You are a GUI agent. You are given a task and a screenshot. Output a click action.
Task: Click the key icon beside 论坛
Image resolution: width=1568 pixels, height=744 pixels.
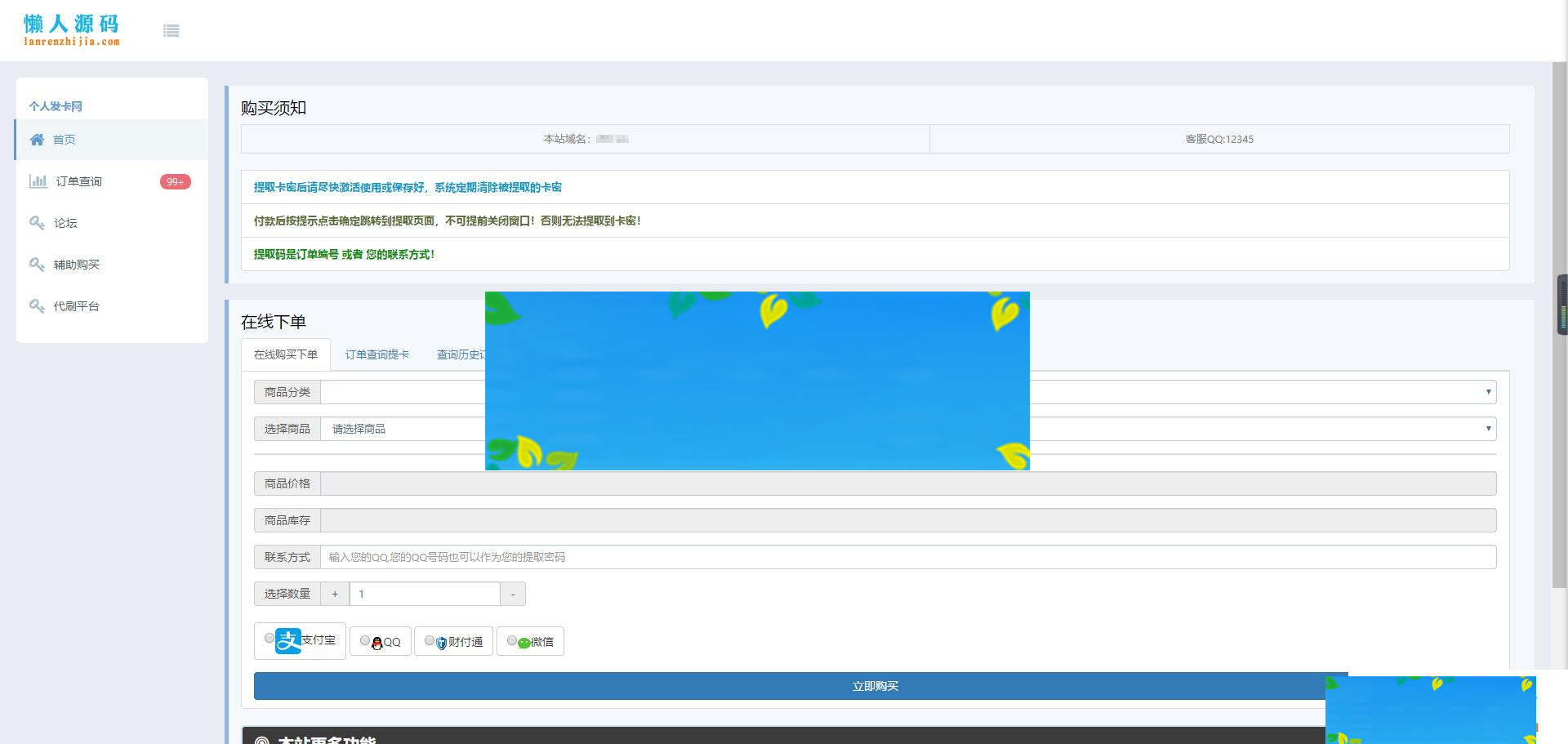(37, 223)
